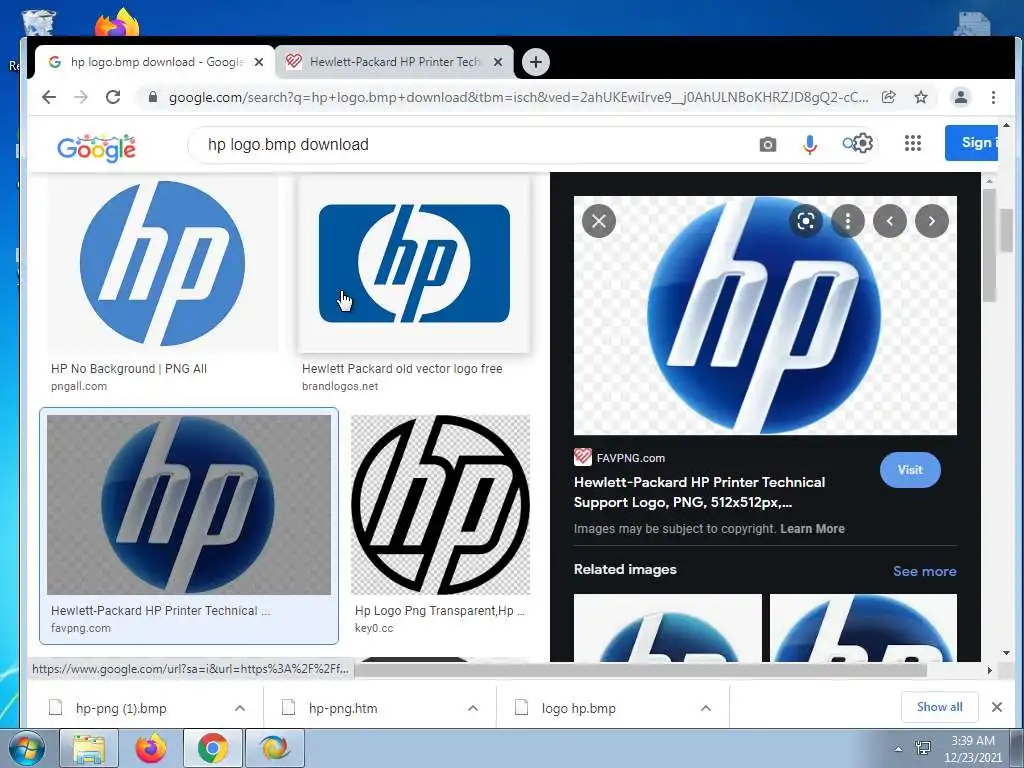
Task: Open Windows Explorer from taskbar
Action: point(89,748)
